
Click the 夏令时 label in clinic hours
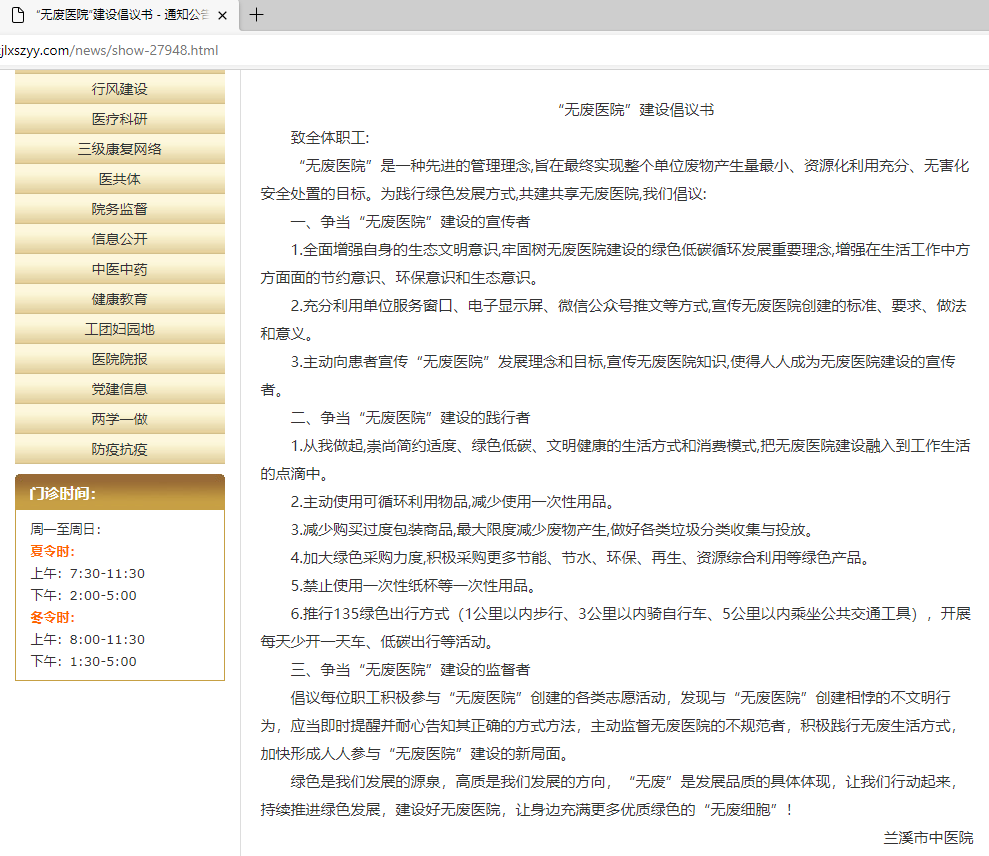[x=52, y=551]
